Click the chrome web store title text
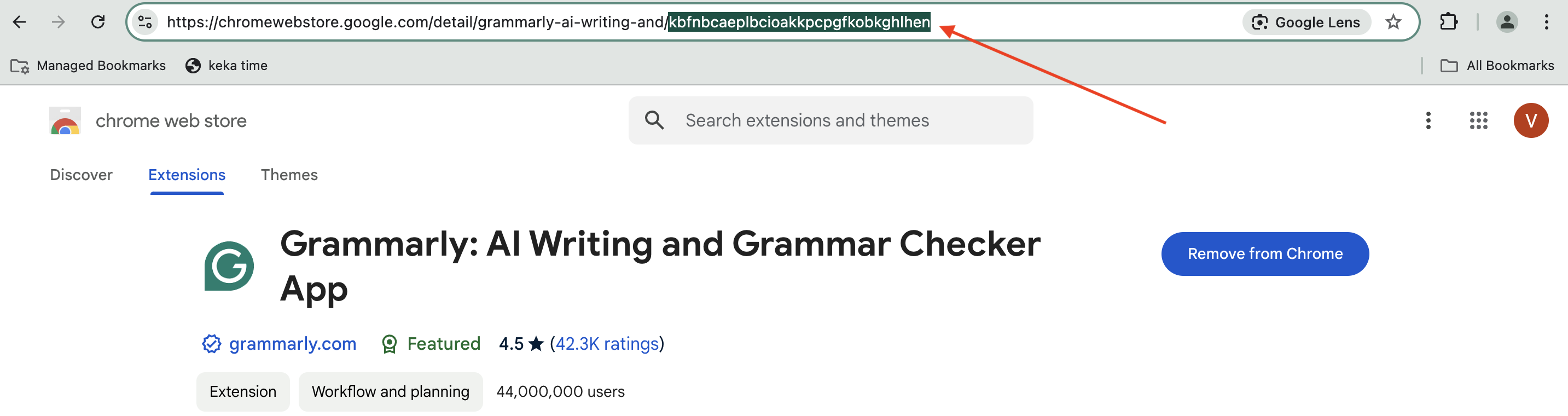The height and width of the screenshot is (416, 1568). (x=171, y=120)
